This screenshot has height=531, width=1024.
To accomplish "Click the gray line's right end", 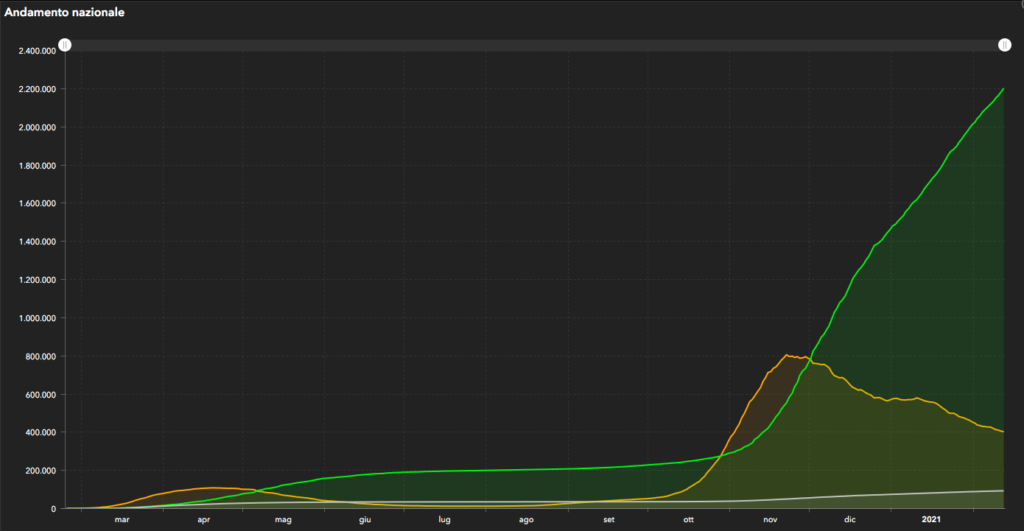I will click(1003, 490).
